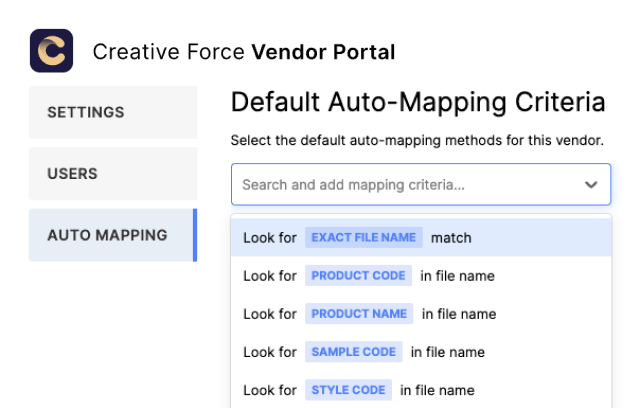Select the Auto Mapping sidebar item
Viewport: 640px width, 408px height.
113,235
